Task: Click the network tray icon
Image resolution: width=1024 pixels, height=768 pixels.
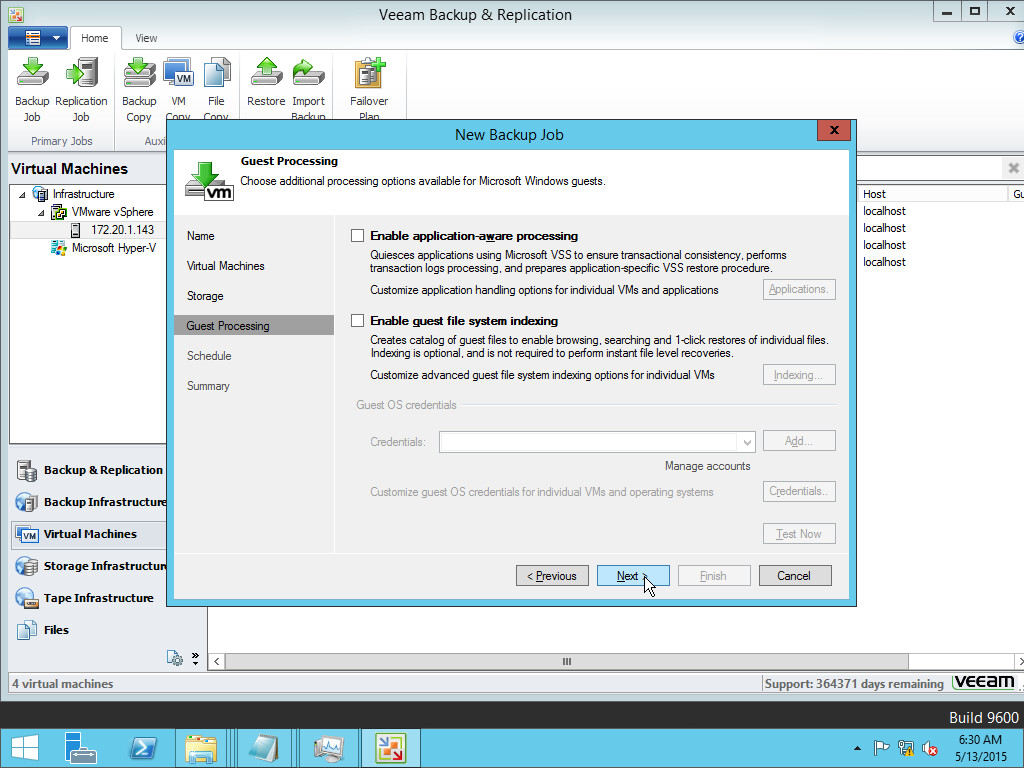Action: click(x=906, y=748)
